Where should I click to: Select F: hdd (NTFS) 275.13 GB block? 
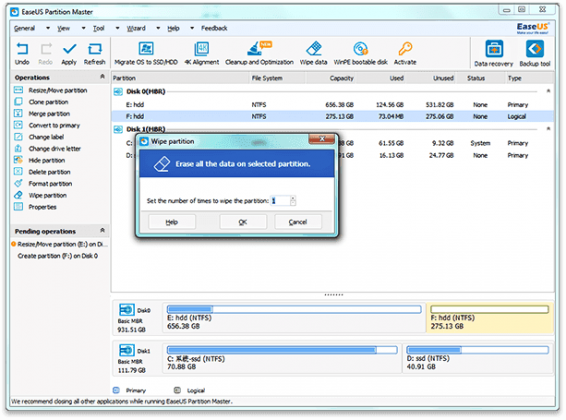[490, 318]
